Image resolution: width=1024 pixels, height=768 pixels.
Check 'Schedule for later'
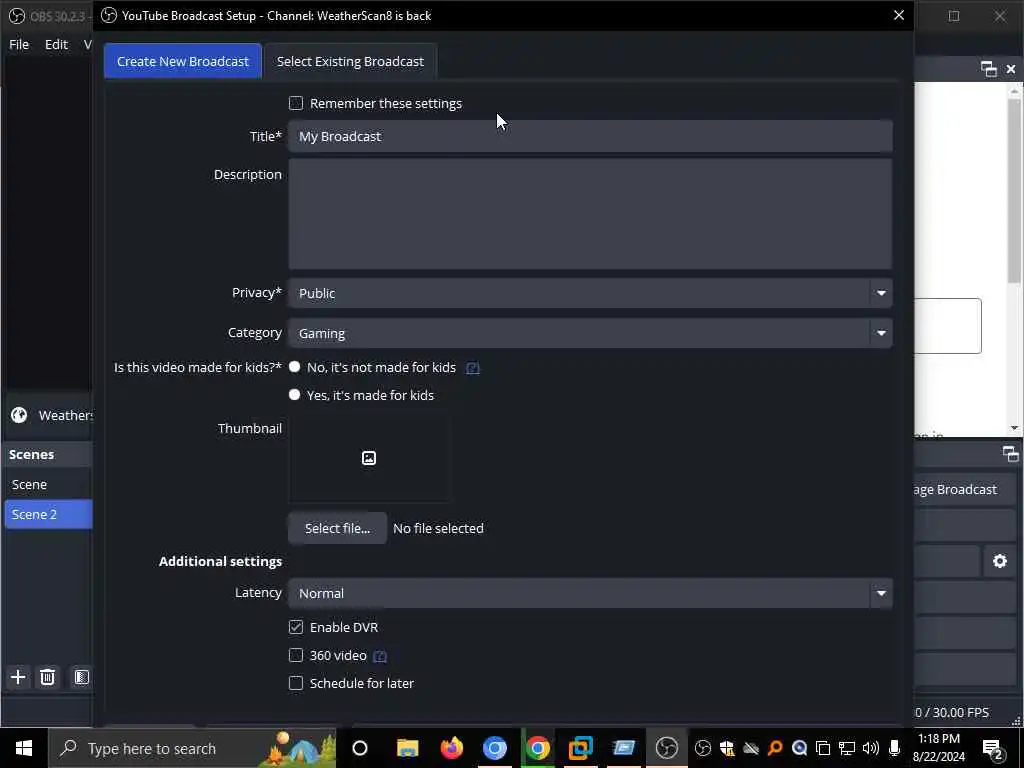[296, 683]
